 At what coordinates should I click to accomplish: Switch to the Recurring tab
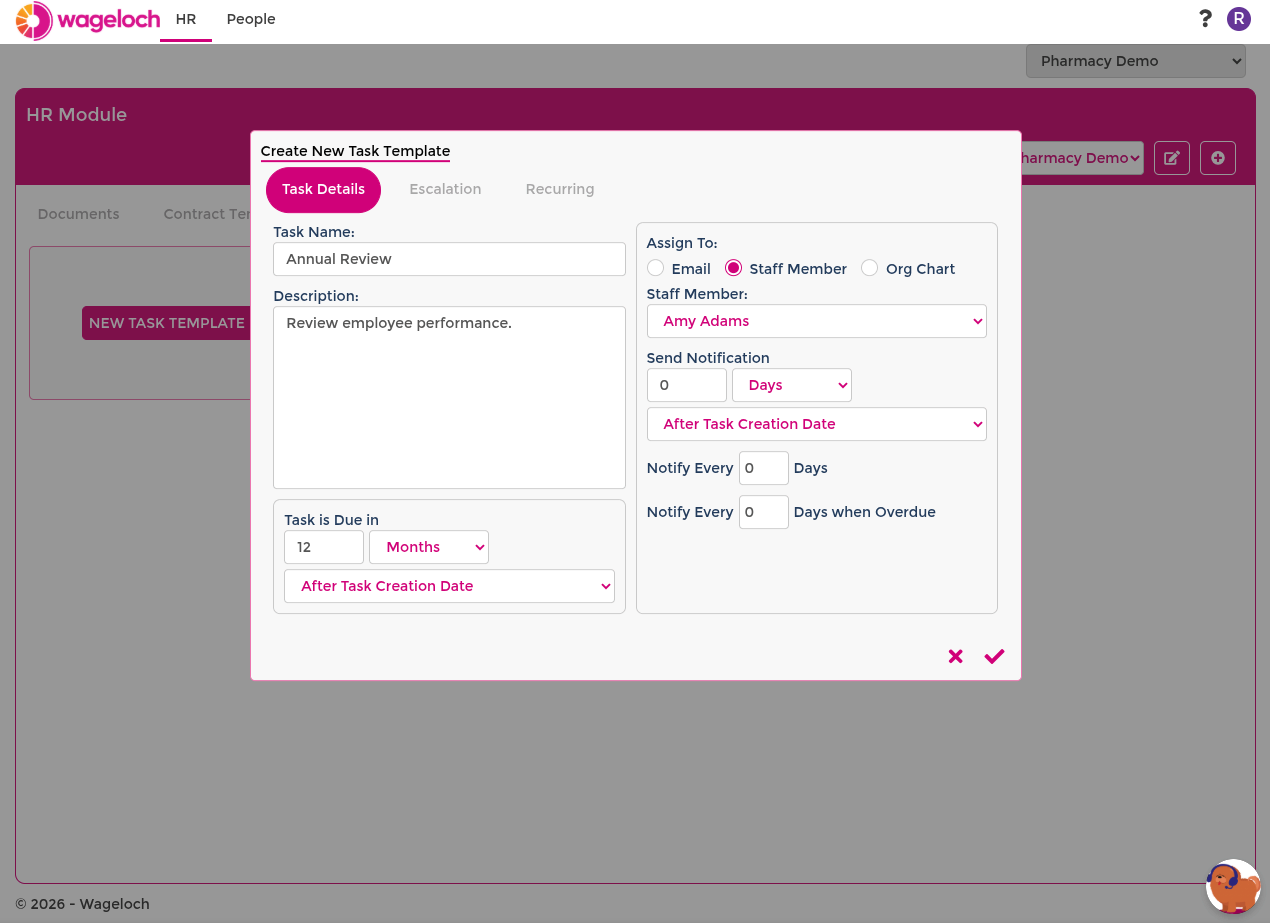point(560,189)
